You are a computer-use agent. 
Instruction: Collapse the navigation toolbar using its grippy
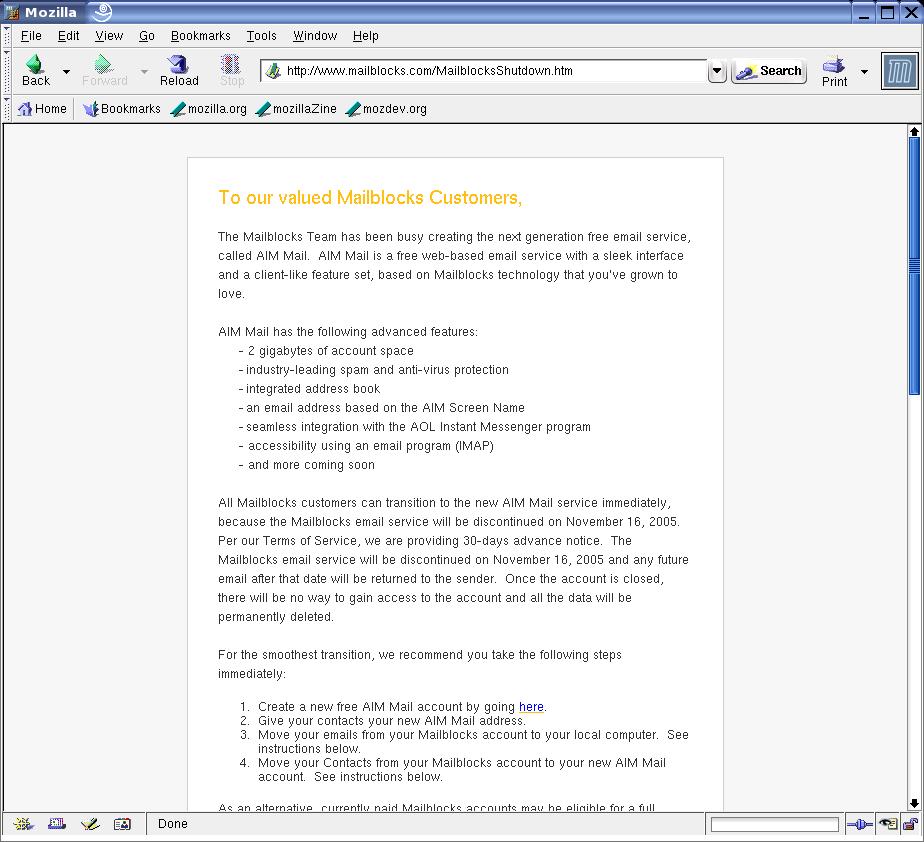click(7, 71)
